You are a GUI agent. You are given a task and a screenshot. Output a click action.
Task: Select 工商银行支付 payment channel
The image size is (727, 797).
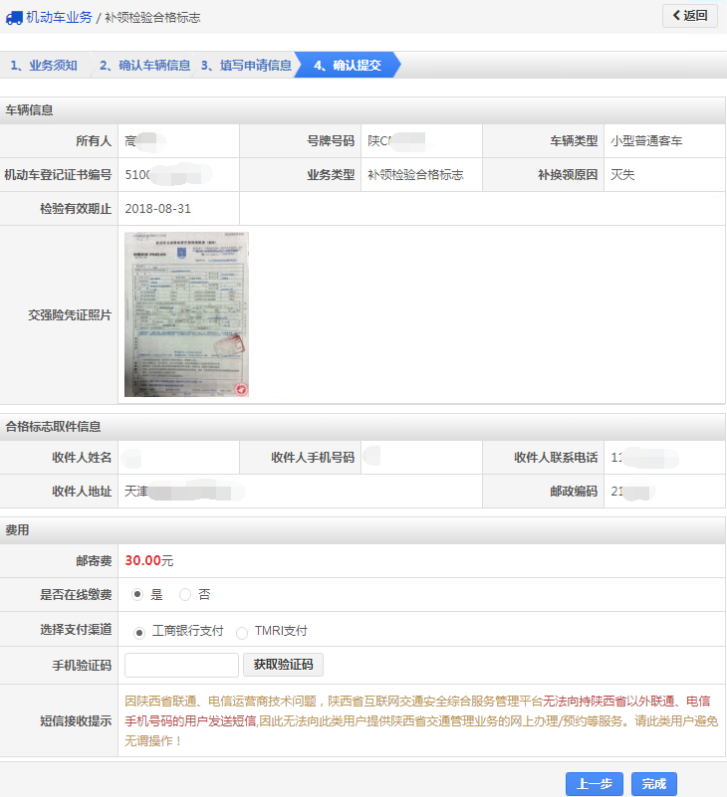(x=139, y=632)
